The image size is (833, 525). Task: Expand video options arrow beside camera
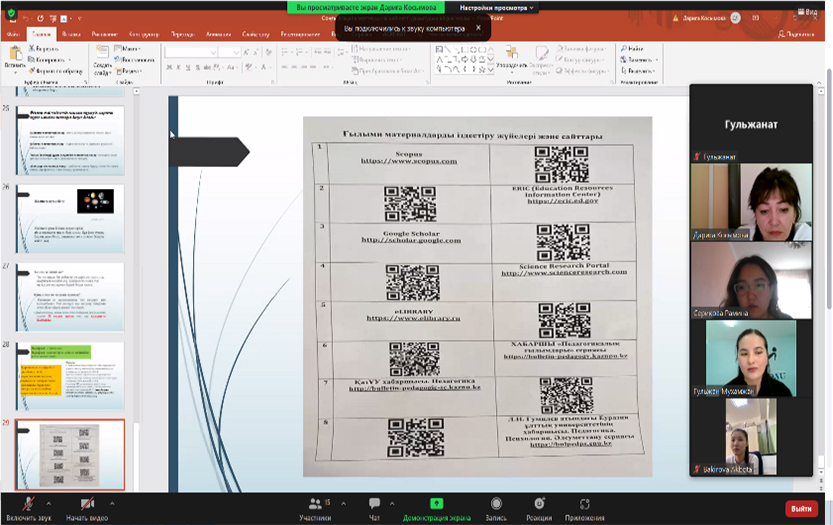pyautogui.click(x=112, y=501)
